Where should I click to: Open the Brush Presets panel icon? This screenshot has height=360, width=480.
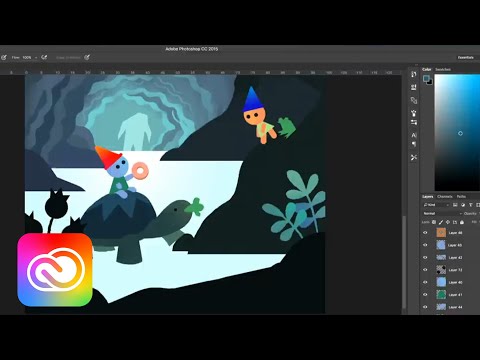click(414, 113)
